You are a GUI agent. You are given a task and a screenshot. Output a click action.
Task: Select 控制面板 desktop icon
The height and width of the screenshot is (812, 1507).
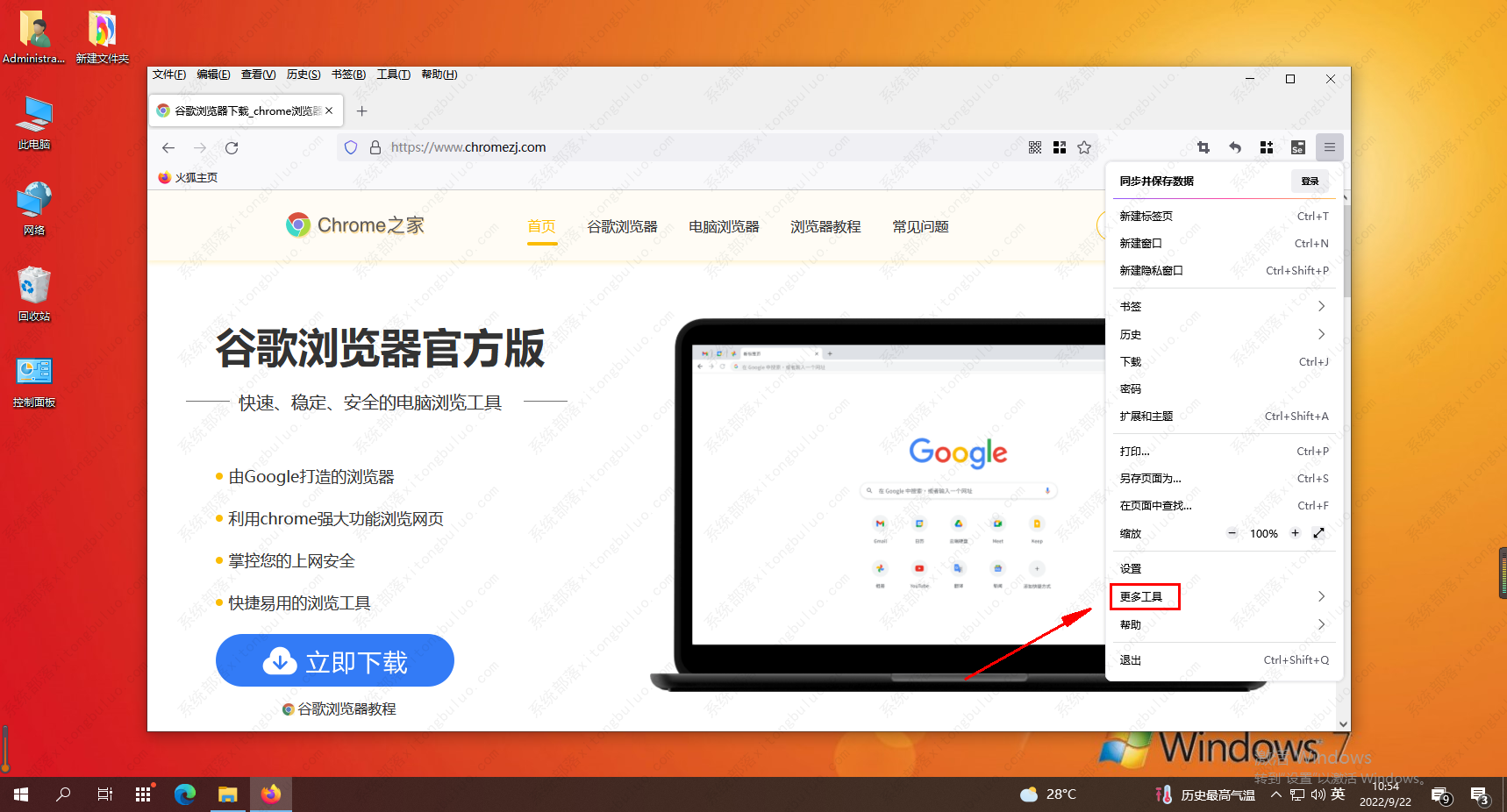point(34,381)
